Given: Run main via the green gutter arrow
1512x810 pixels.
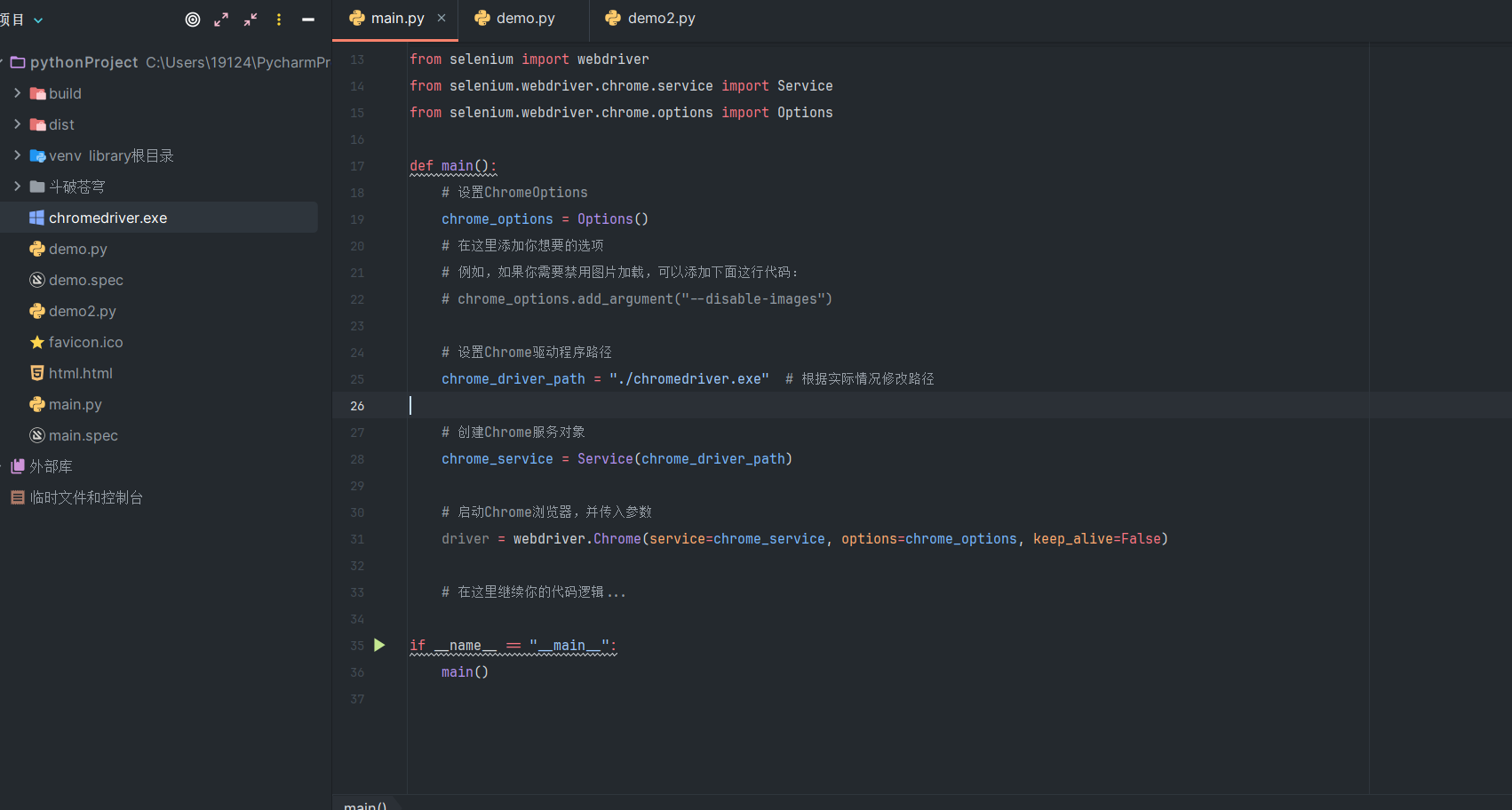Looking at the screenshot, I should pos(379,646).
